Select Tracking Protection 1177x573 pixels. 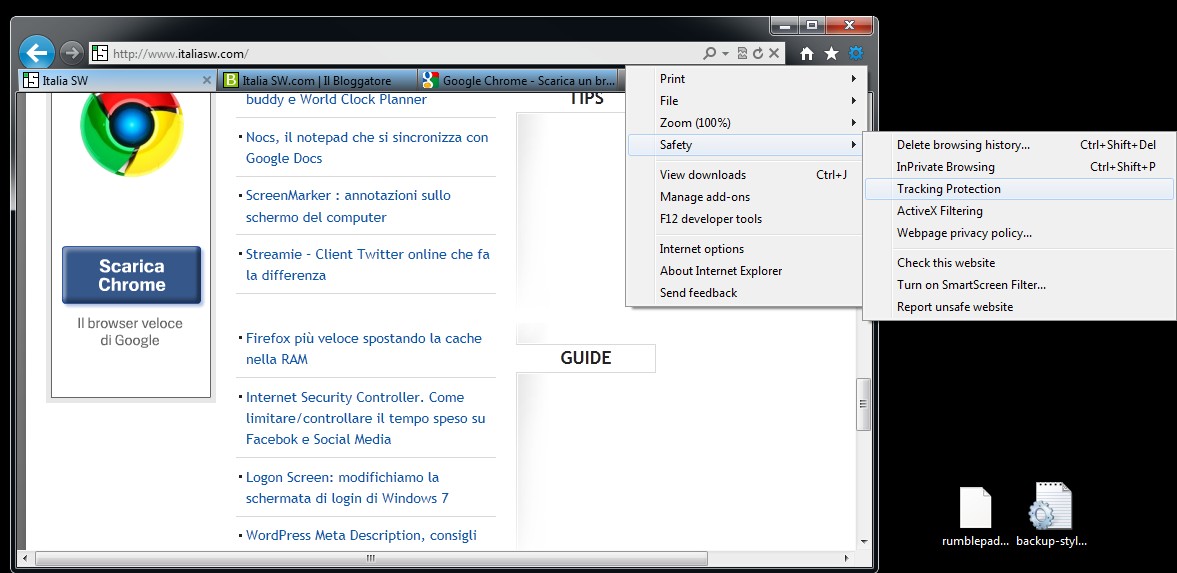click(x=1019, y=189)
